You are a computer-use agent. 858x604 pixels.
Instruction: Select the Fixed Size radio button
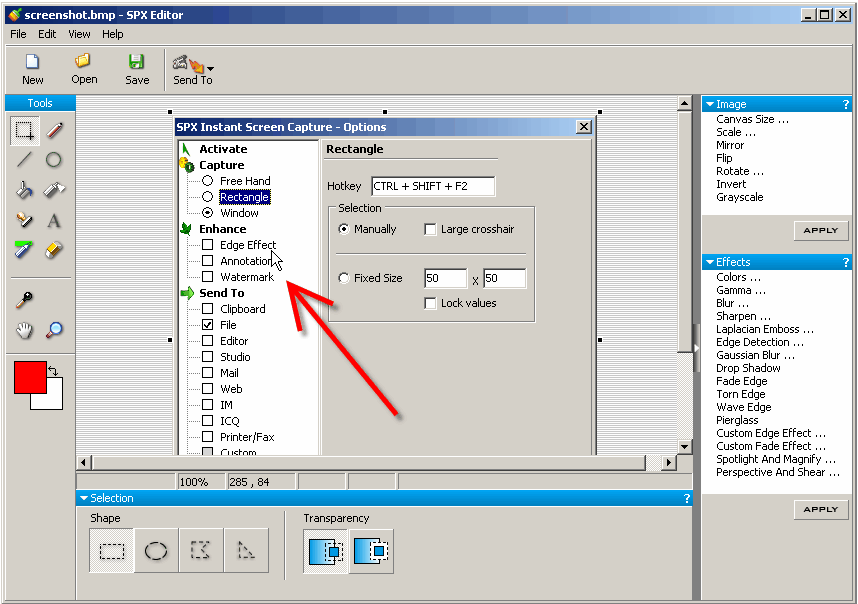point(344,278)
